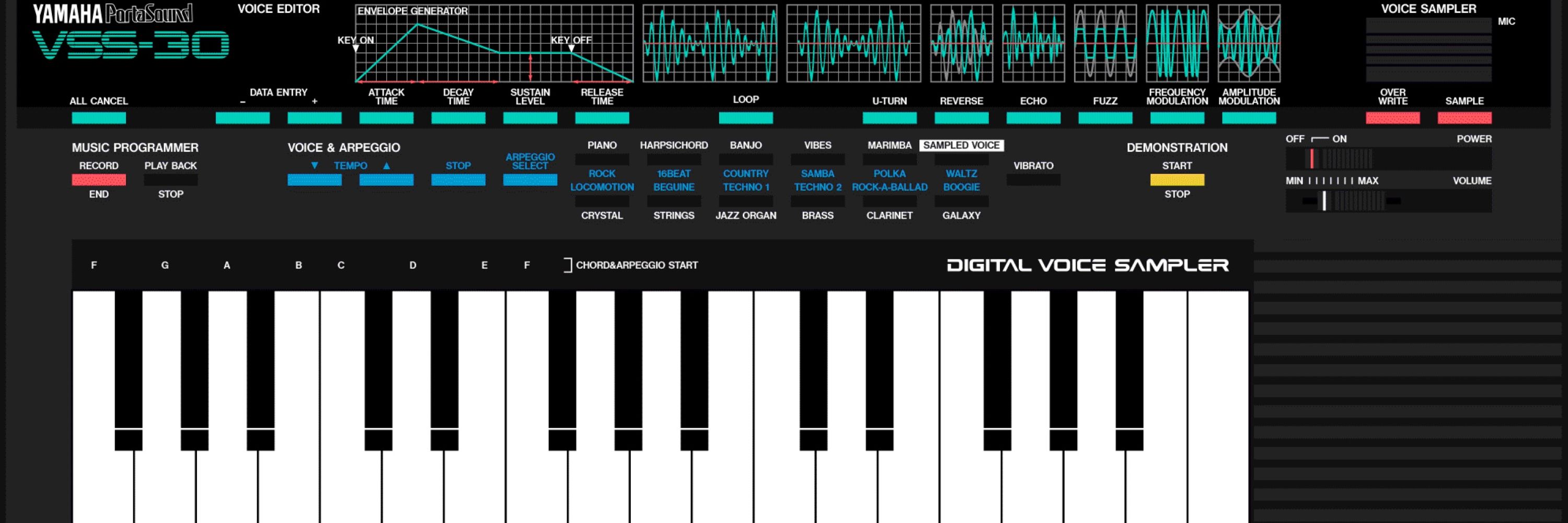Select the VIBES voice button
Image resolution: width=1568 pixels, height=523 pixels.
coord(817,160)
